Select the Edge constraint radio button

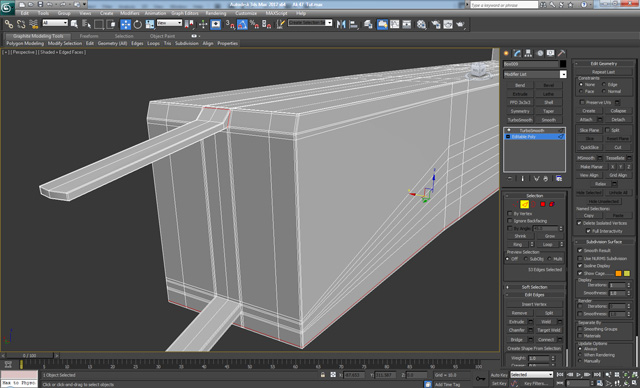pos(604,84)
